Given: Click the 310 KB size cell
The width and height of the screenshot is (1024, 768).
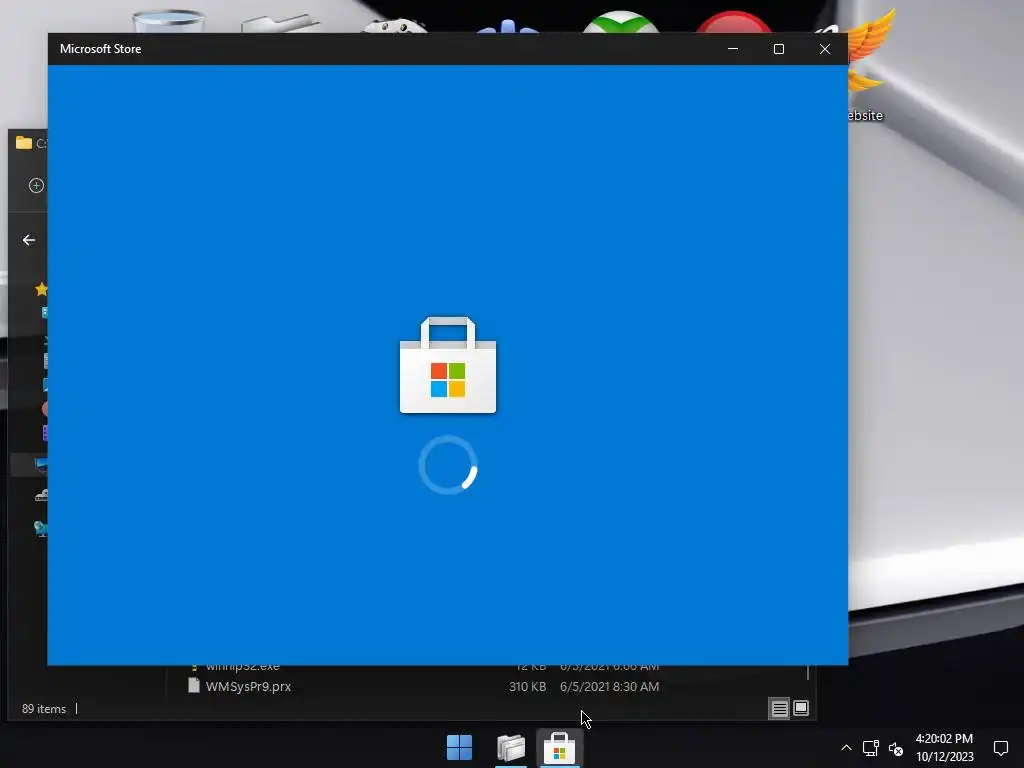Looking at the screenshot, I should coord(527,686).
